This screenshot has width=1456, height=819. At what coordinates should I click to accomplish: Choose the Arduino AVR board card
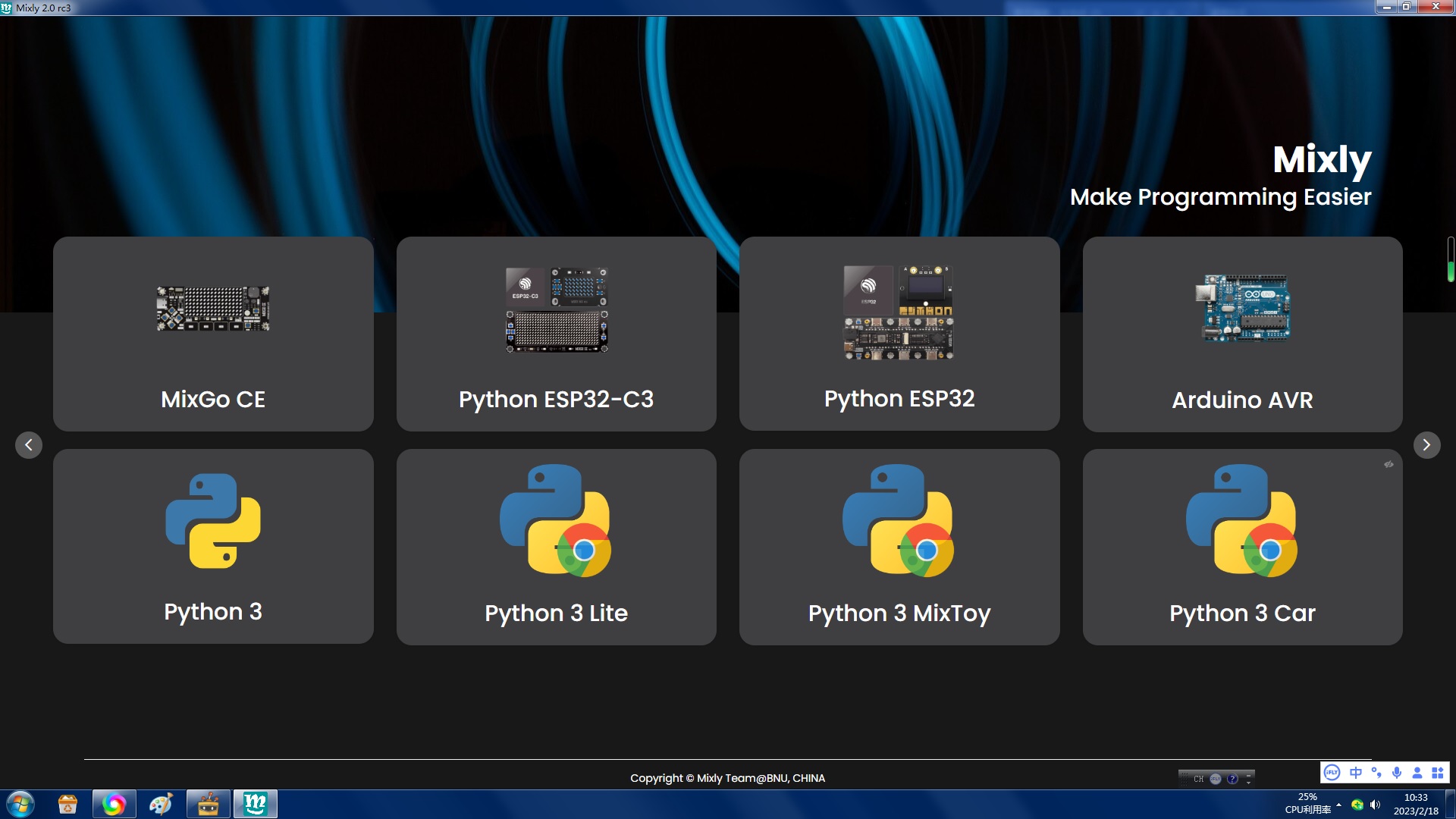coord(1242,334)
